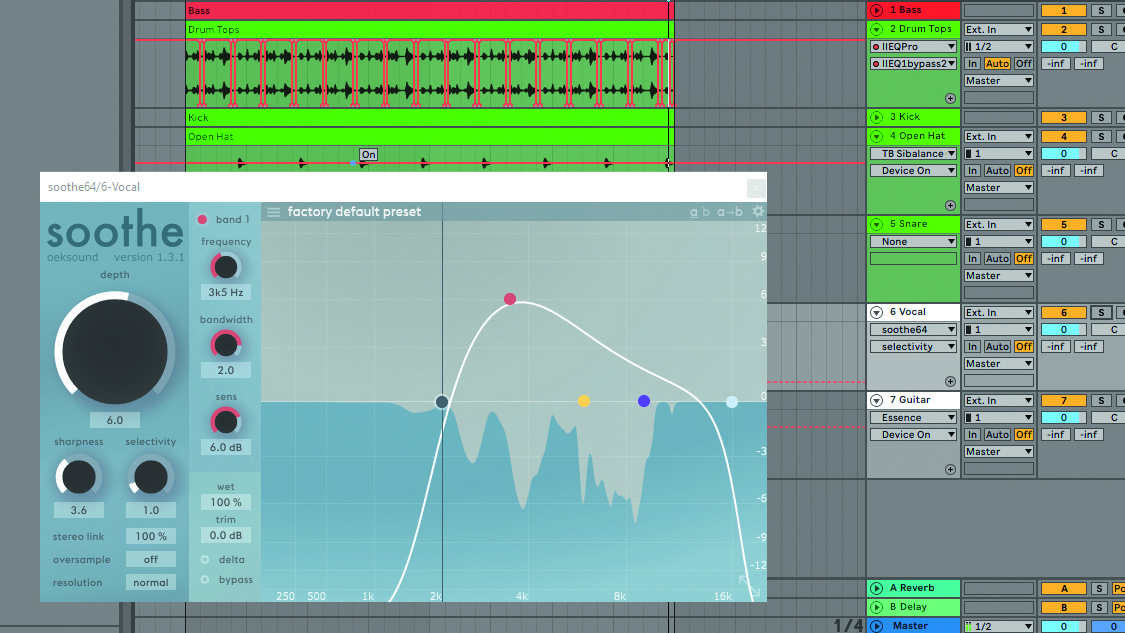Select the light blue high-cut band node

point(732,402)
